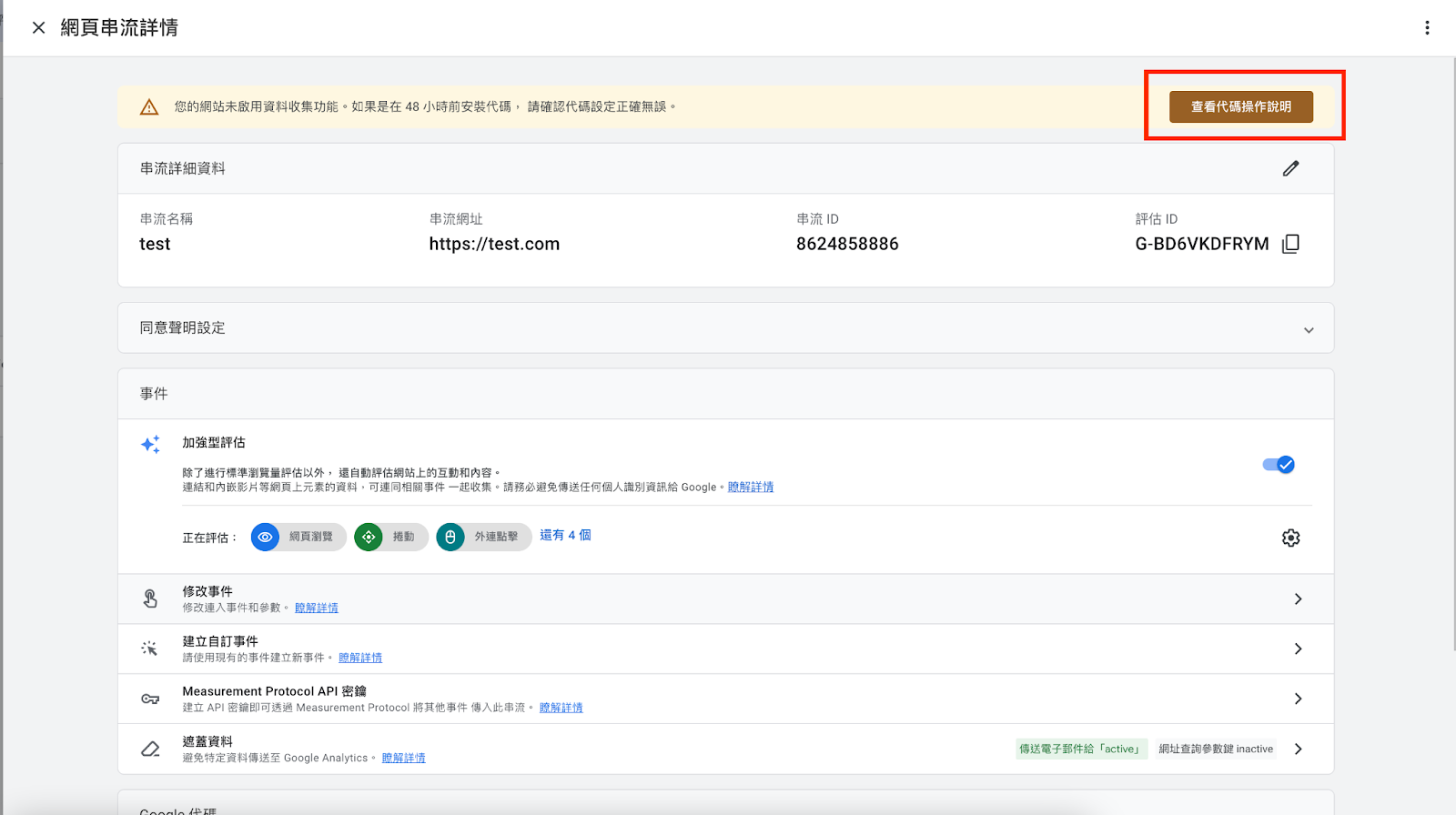Viewport: 1456px width, 815px height.
Task: Click the 修改事件 touch icon
Action: (x=150, y=599)
